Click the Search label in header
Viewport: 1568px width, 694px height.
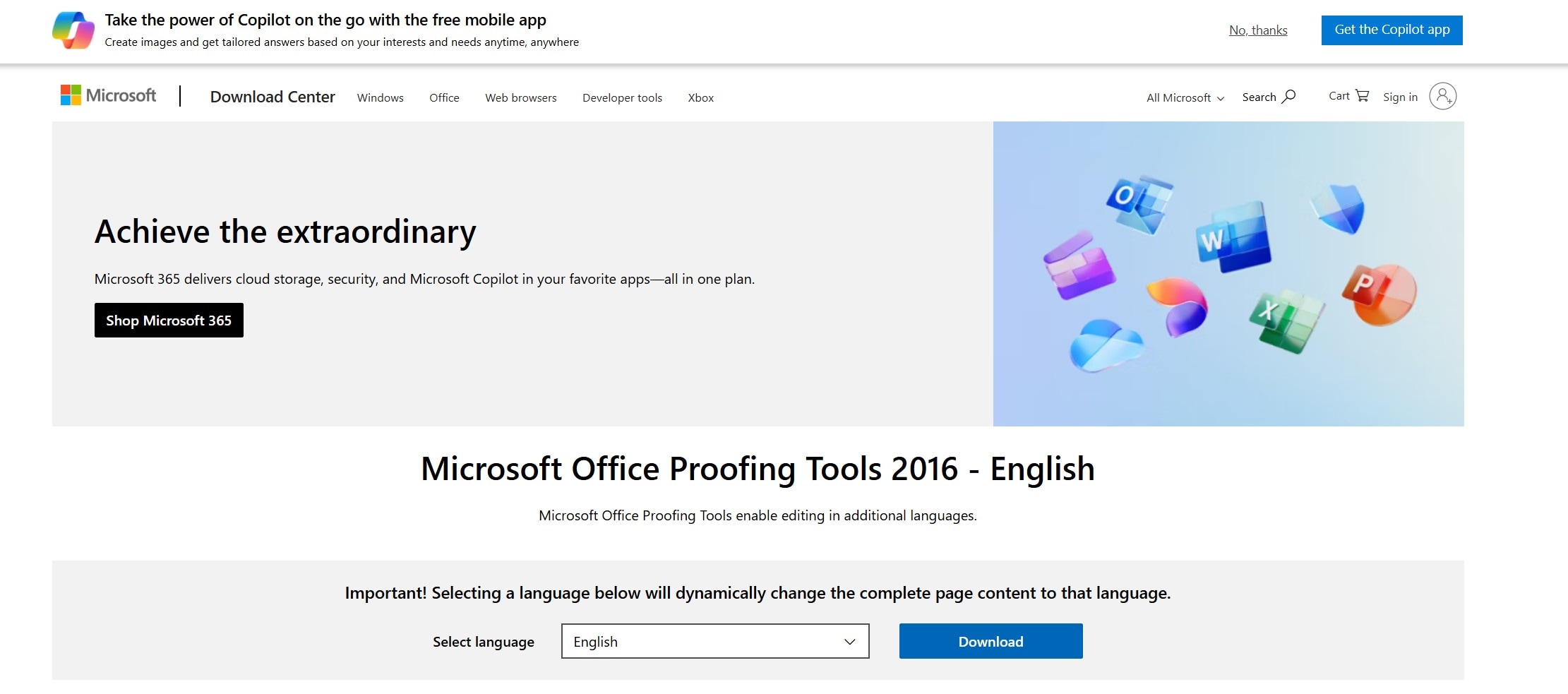click(1259, 97)
